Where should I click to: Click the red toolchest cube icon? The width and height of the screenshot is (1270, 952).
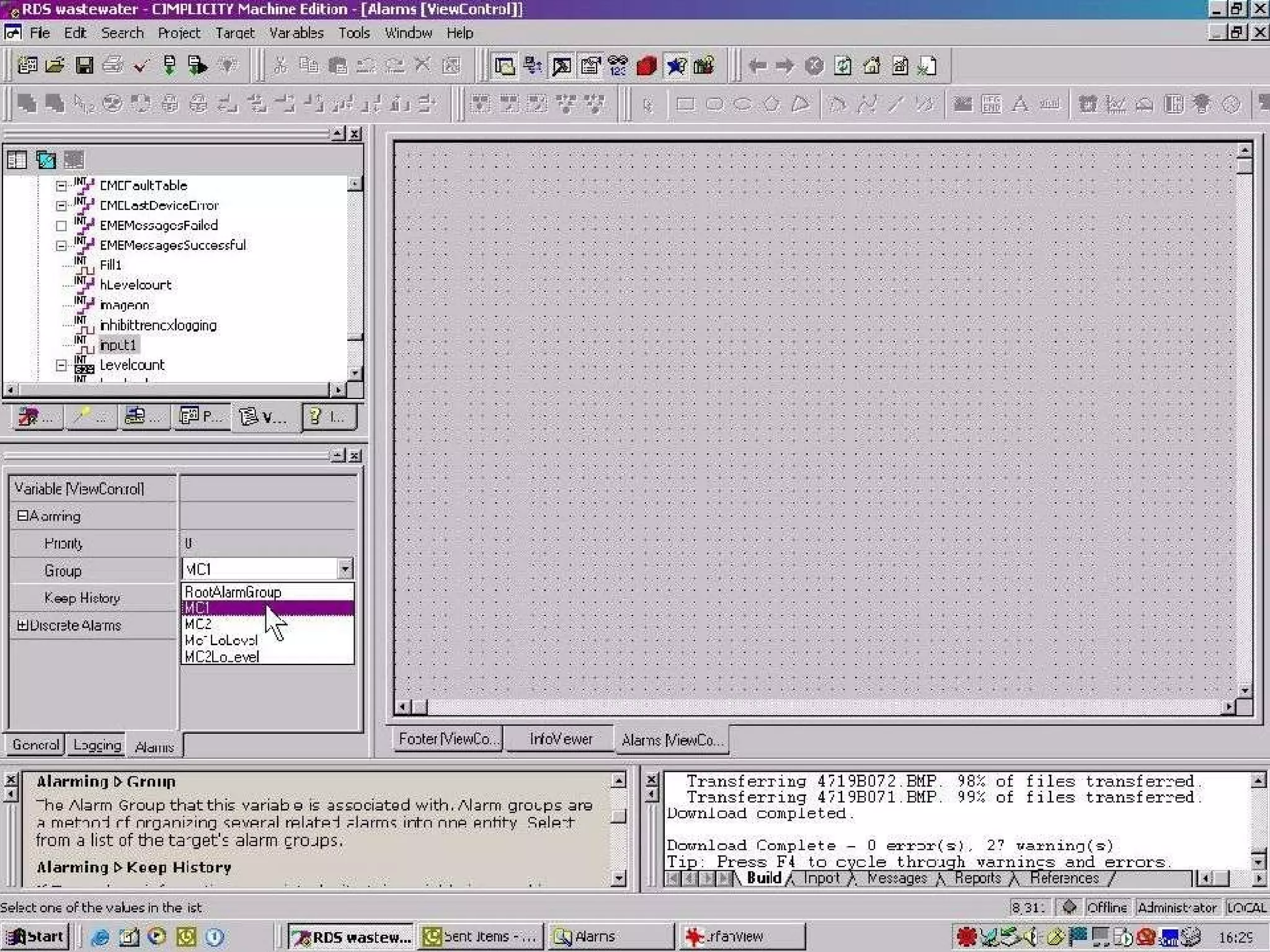coord(646,66)
